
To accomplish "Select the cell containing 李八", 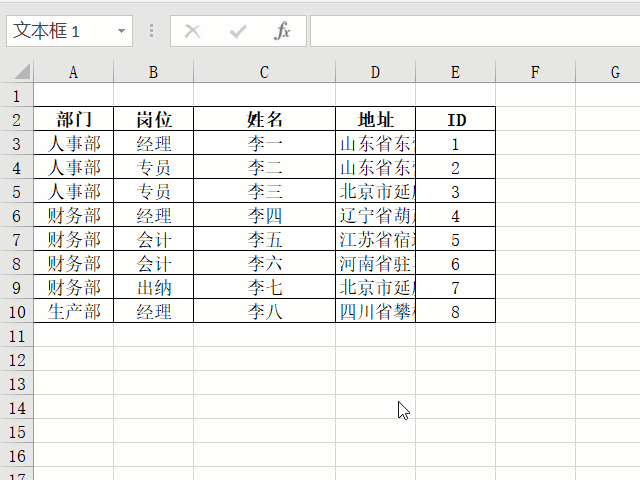I will pos(264,311).
